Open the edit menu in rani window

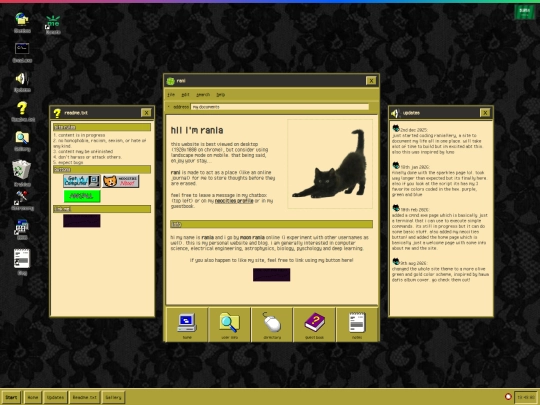185,95
